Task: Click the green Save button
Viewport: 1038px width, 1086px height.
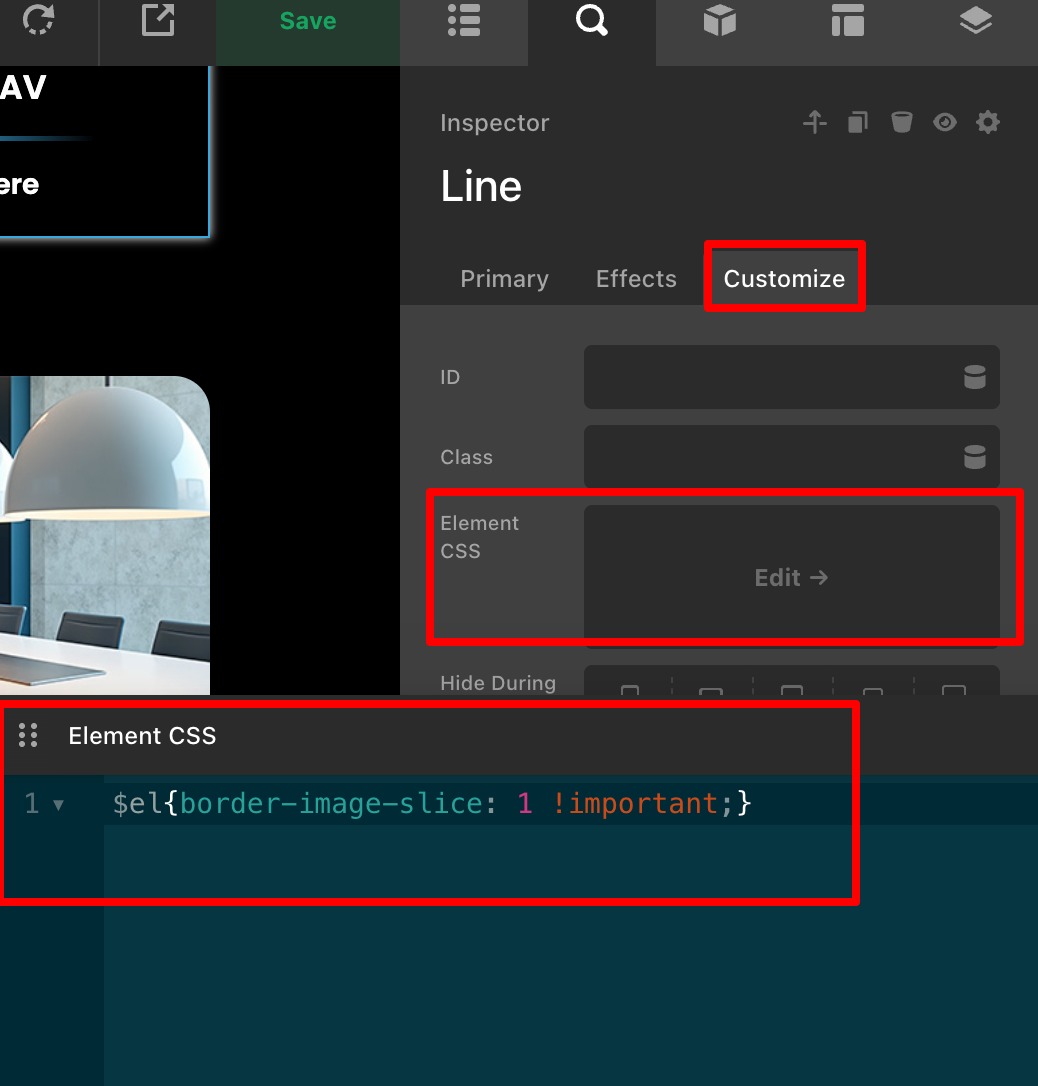Action: pyautogui.click(x=307, y=22)
